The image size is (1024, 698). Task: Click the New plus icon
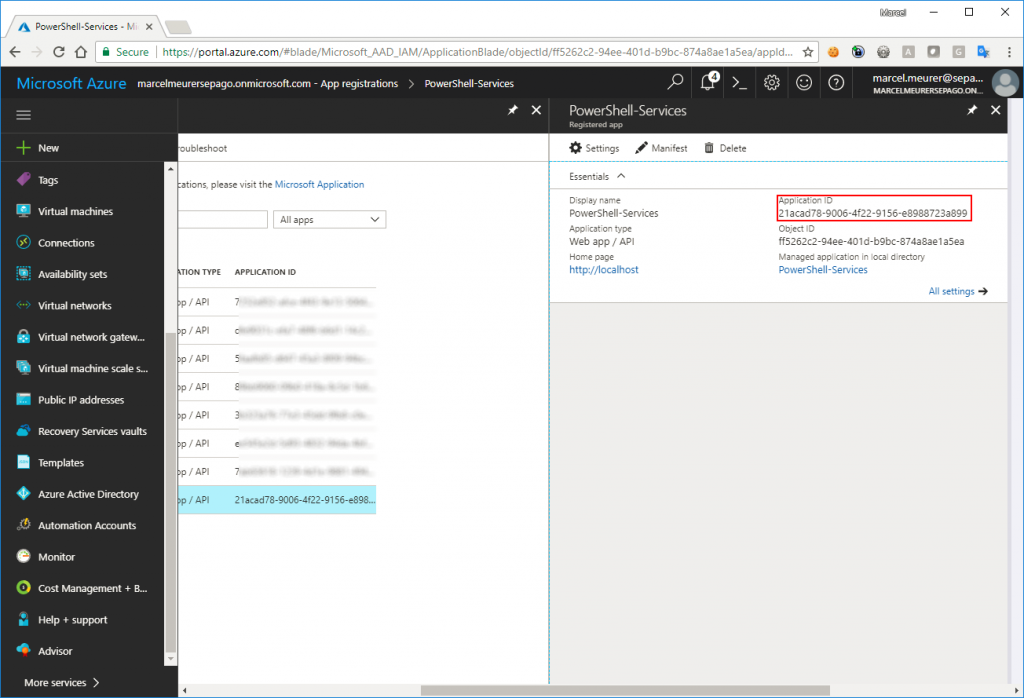(x=24, y=148)
